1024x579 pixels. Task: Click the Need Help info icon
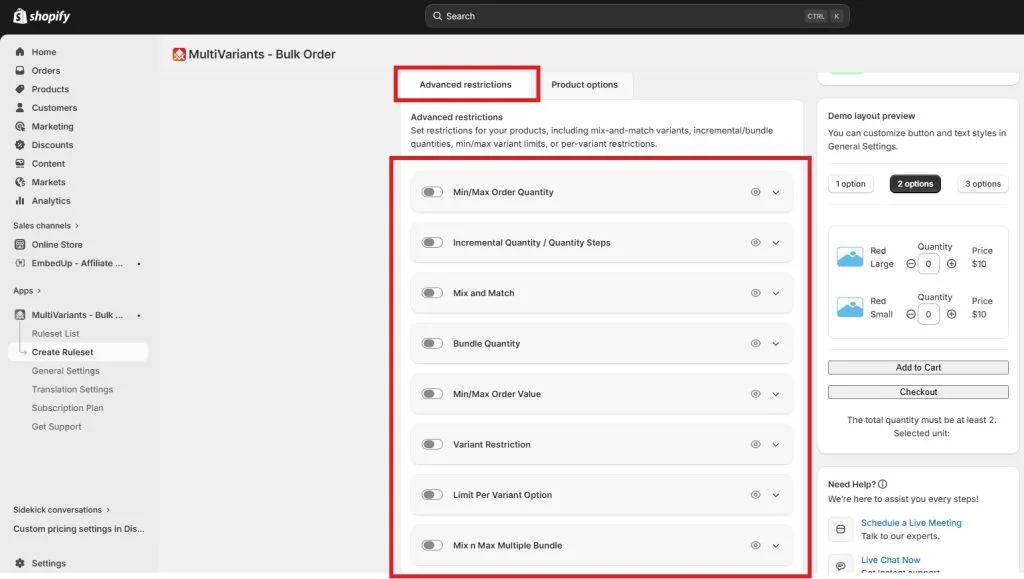[882, 484]
